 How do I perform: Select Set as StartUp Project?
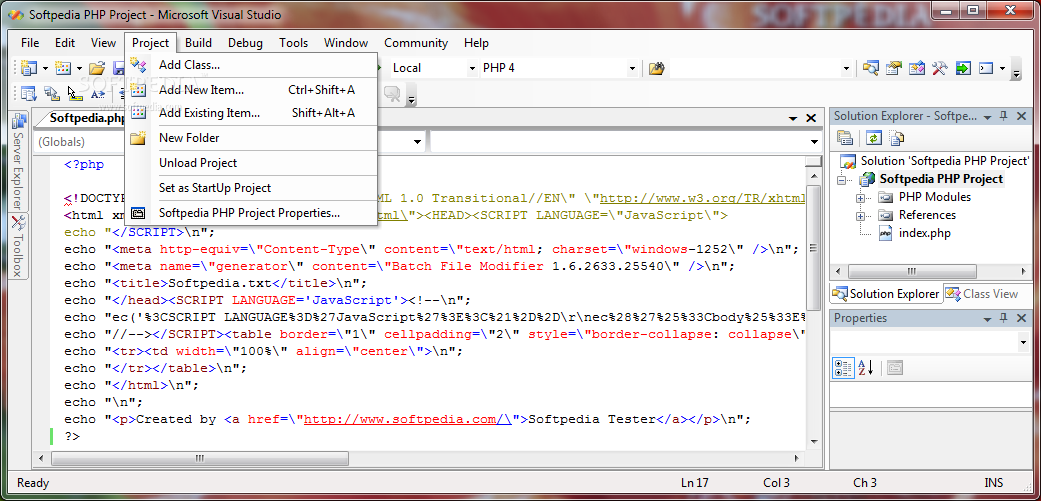tap(251, 188)
